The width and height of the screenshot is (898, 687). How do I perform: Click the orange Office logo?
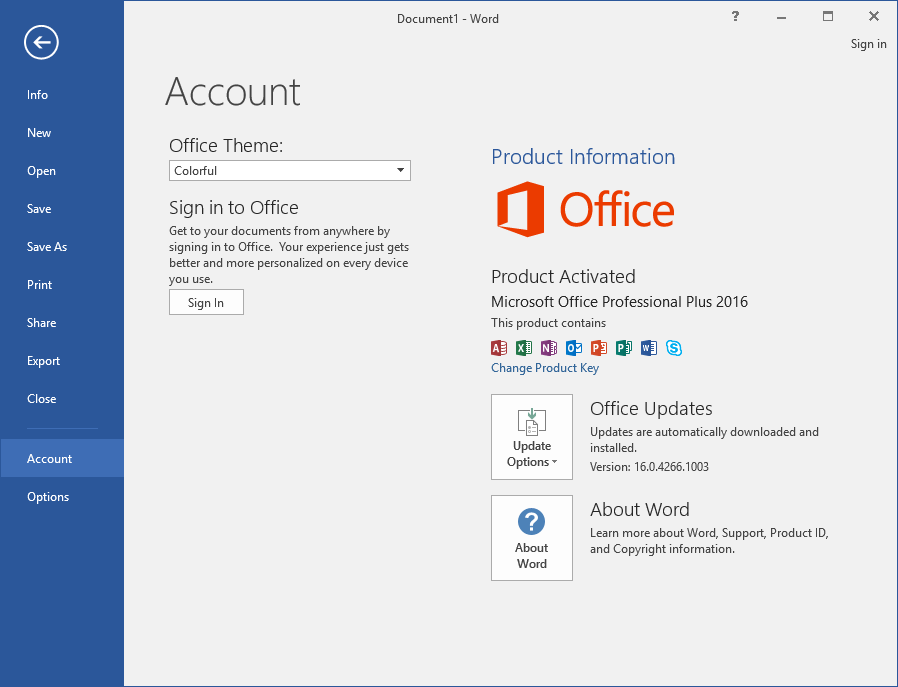(x=585, y=209)
